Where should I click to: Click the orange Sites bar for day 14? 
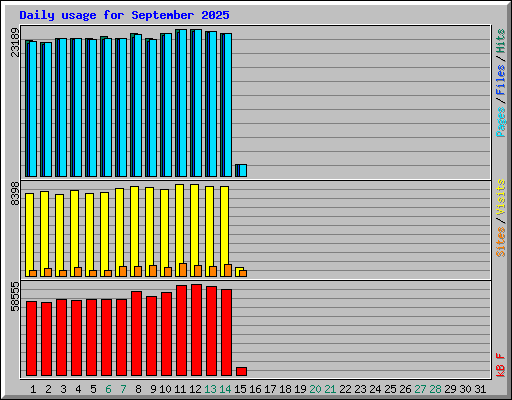point(228,270)
